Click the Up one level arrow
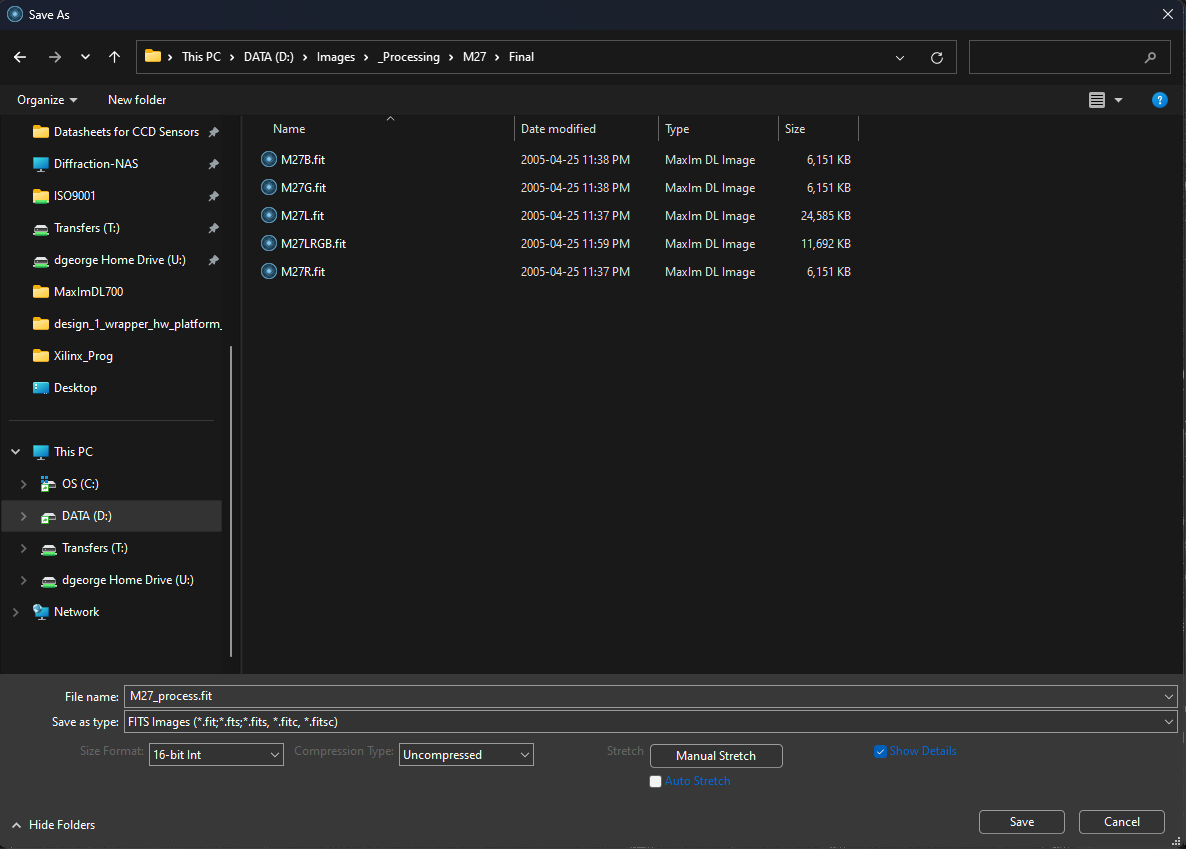Image resolution: width=1186 pixels, height=849 pixels. point(115,57)
